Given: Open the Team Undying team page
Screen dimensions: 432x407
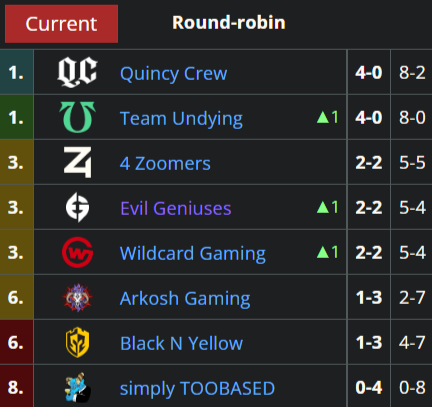Looking at the screenshot, I should click(x=181, y=119).
